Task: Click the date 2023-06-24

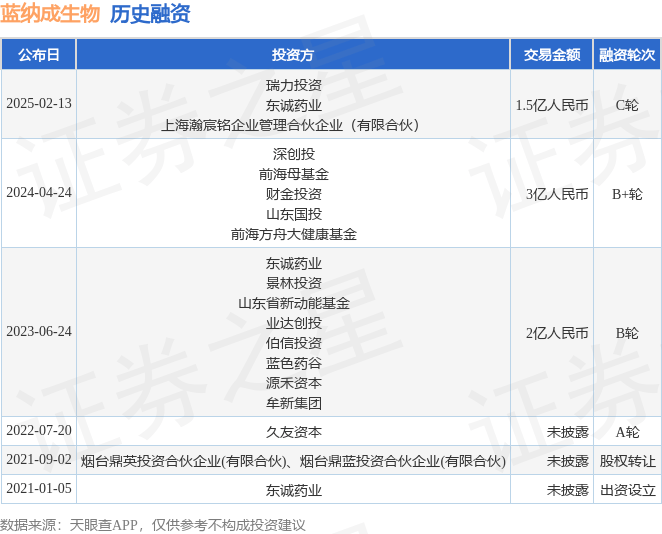Action: click(x=39, y=332)
